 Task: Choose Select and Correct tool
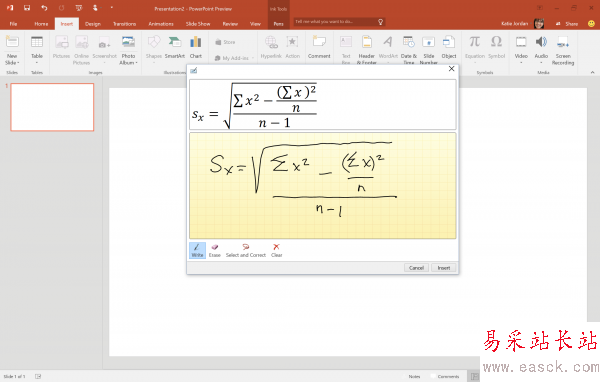click(x=246, y=250)
